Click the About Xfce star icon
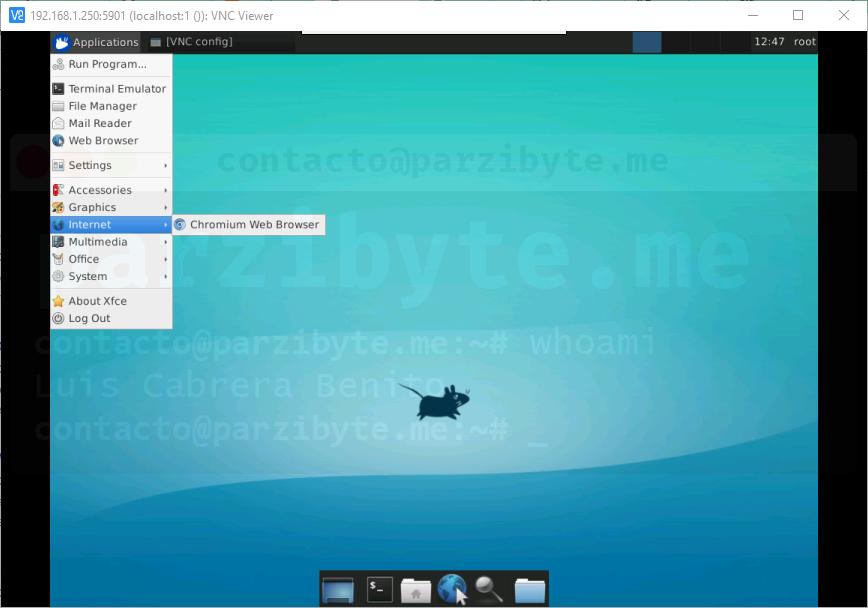This screenshot has height=608, width=868. 58,301
